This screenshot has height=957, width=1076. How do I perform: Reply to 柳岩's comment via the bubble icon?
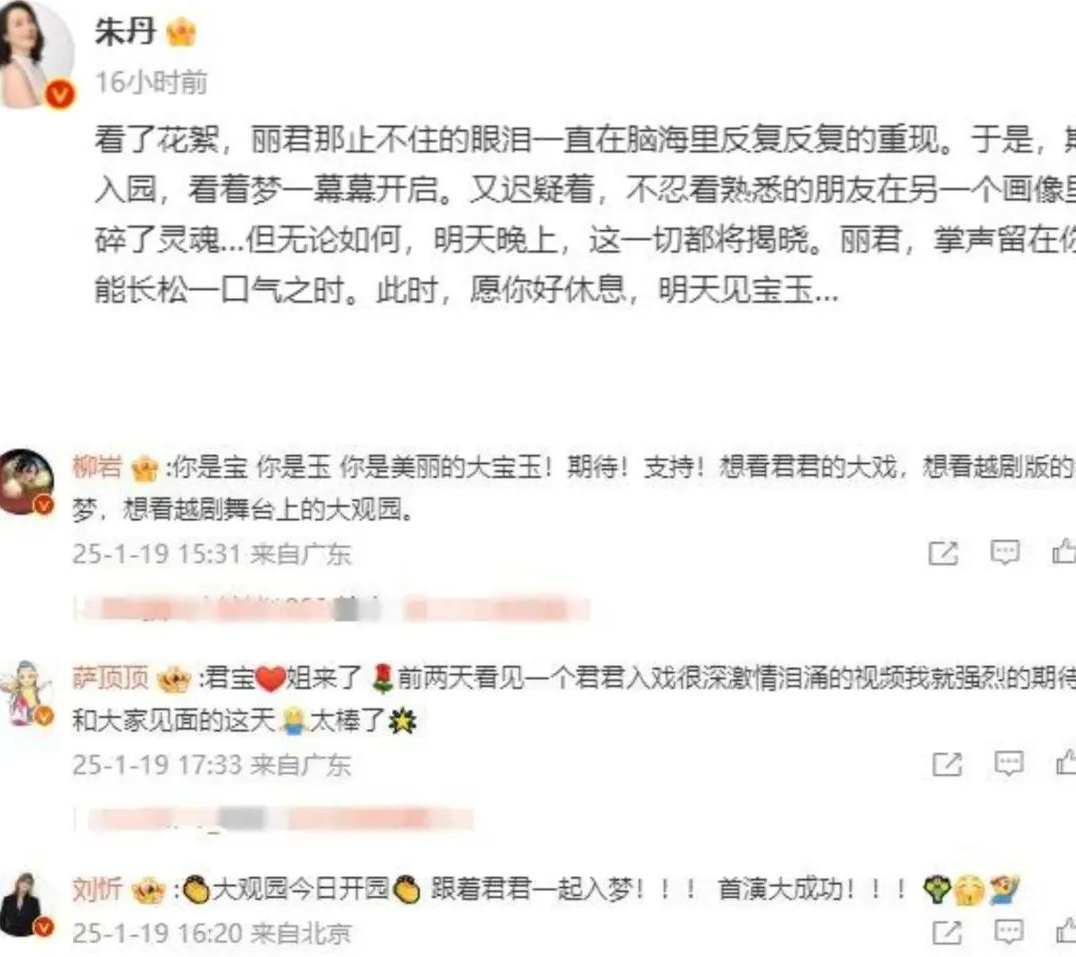click(1005, 553)
